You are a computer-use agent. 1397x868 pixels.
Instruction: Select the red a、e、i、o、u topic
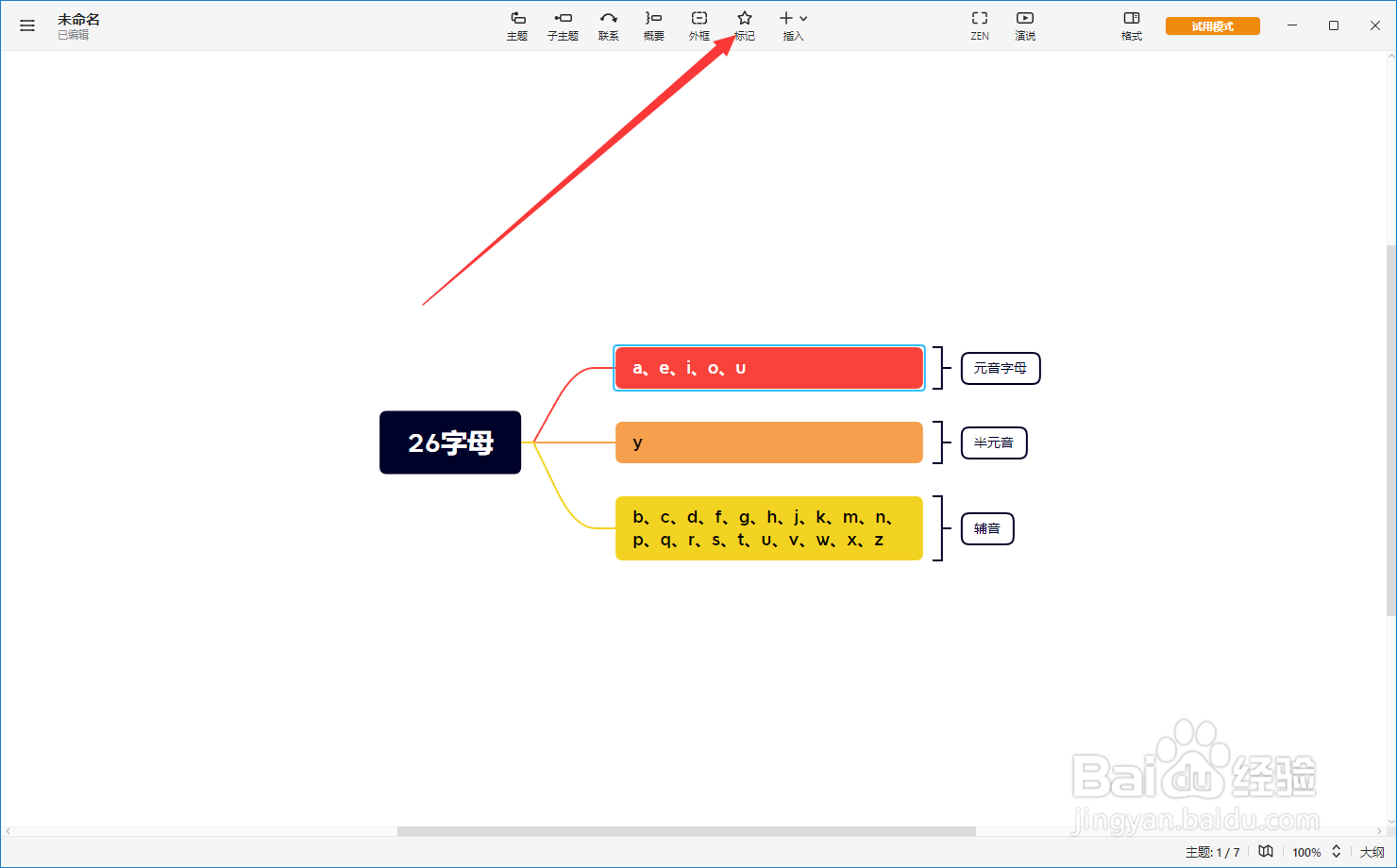(x=769, y=368)
